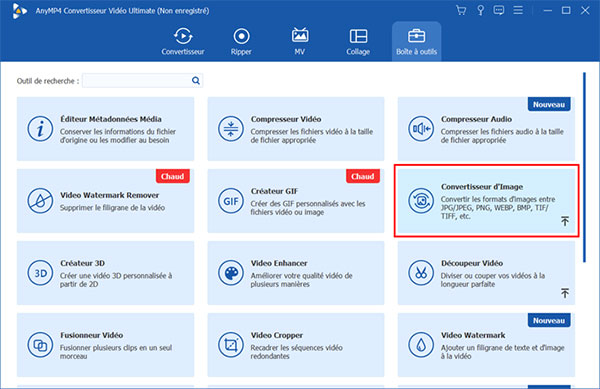Image resolution: width=600 pixels, height=389 pixels.
Task: Click the search magnifier icon
Action: (196, 81)
